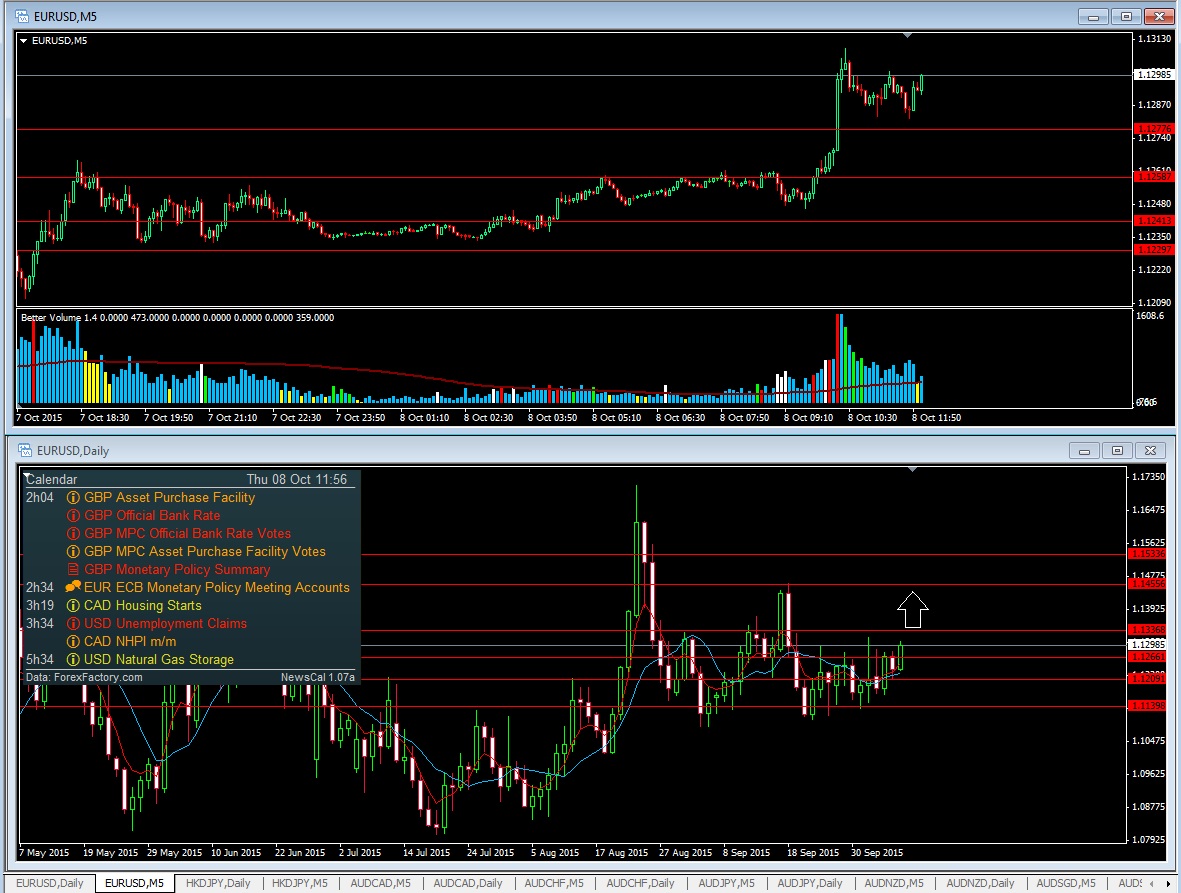The image size is (1181, 893).
Task: Select USD Natural Gas Storage event
Action: tap(159, 660)
